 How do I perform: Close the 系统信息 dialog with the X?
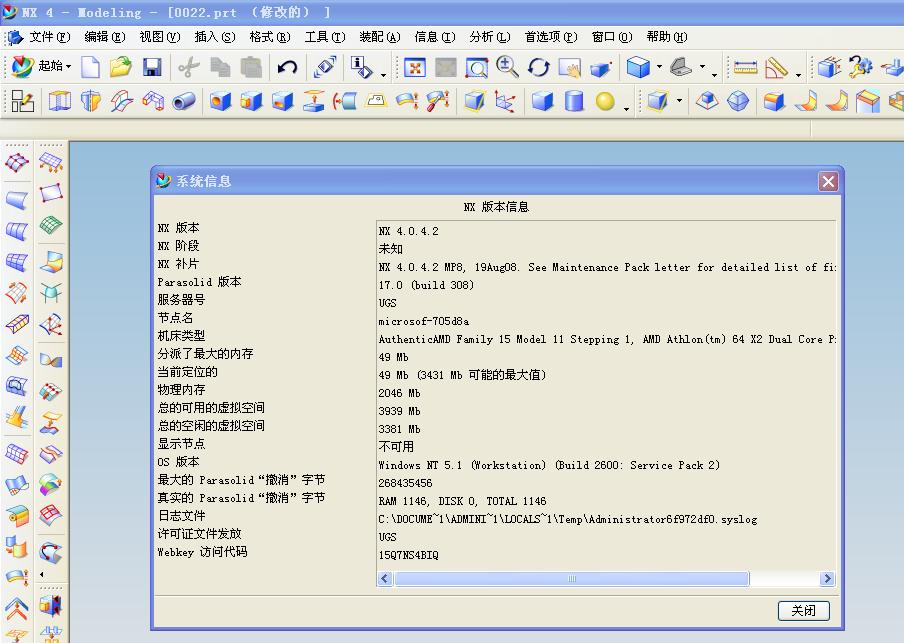point(828,182)
